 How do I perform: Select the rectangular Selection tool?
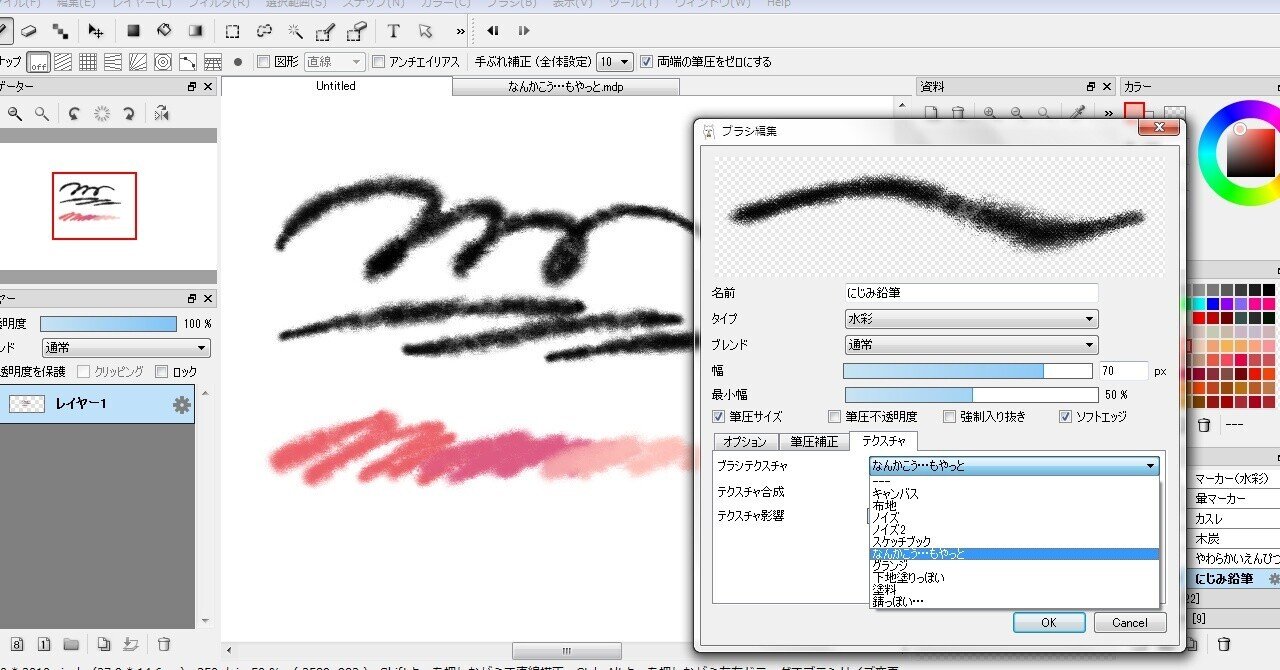pyautogui.click(x=232, y=31)
